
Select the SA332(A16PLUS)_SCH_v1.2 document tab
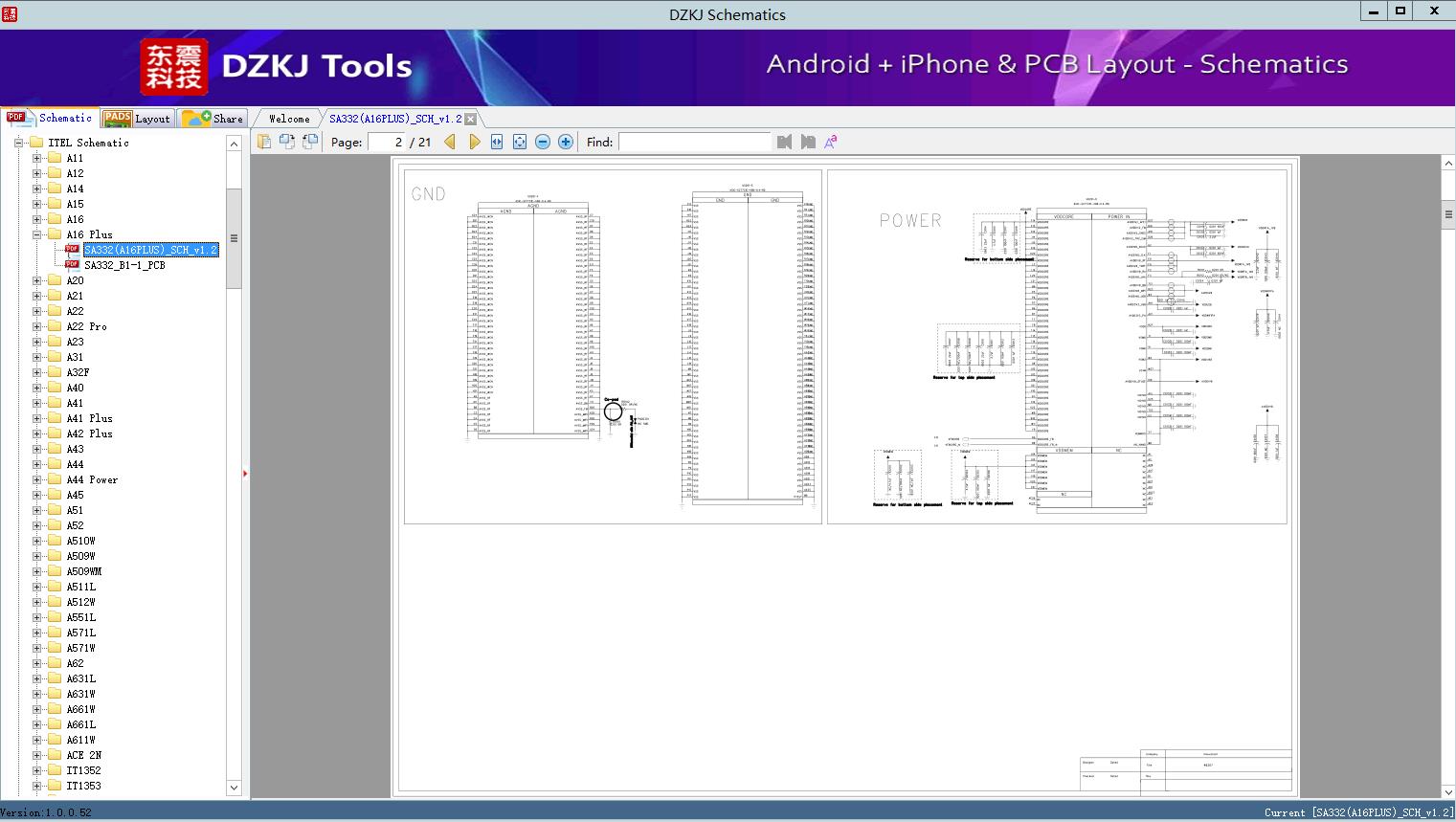pos(395,119)
